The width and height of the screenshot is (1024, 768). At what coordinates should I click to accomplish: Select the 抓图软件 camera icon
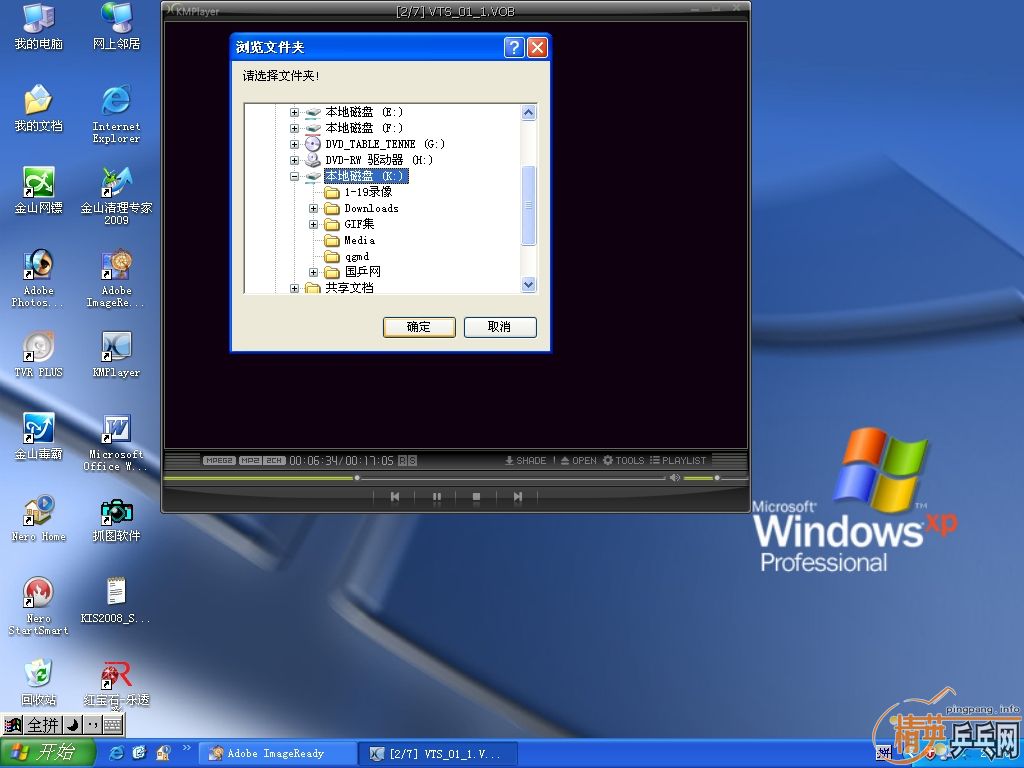116,519
